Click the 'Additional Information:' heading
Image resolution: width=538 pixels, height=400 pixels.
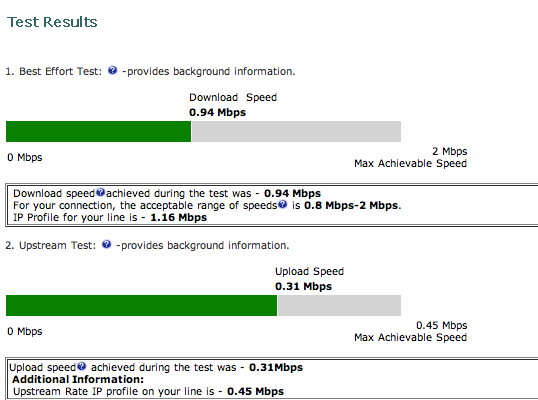[78, 379]
